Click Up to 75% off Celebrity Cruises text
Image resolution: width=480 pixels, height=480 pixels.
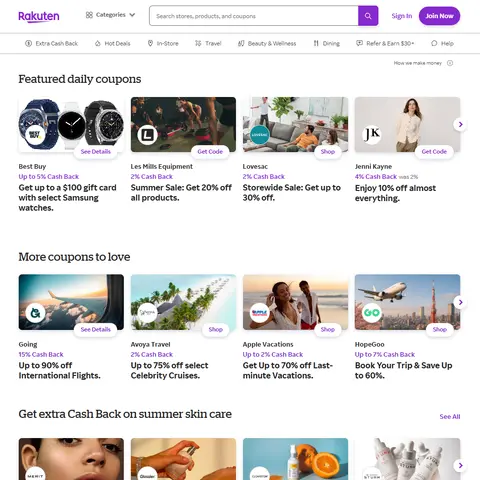coord(169,370)
